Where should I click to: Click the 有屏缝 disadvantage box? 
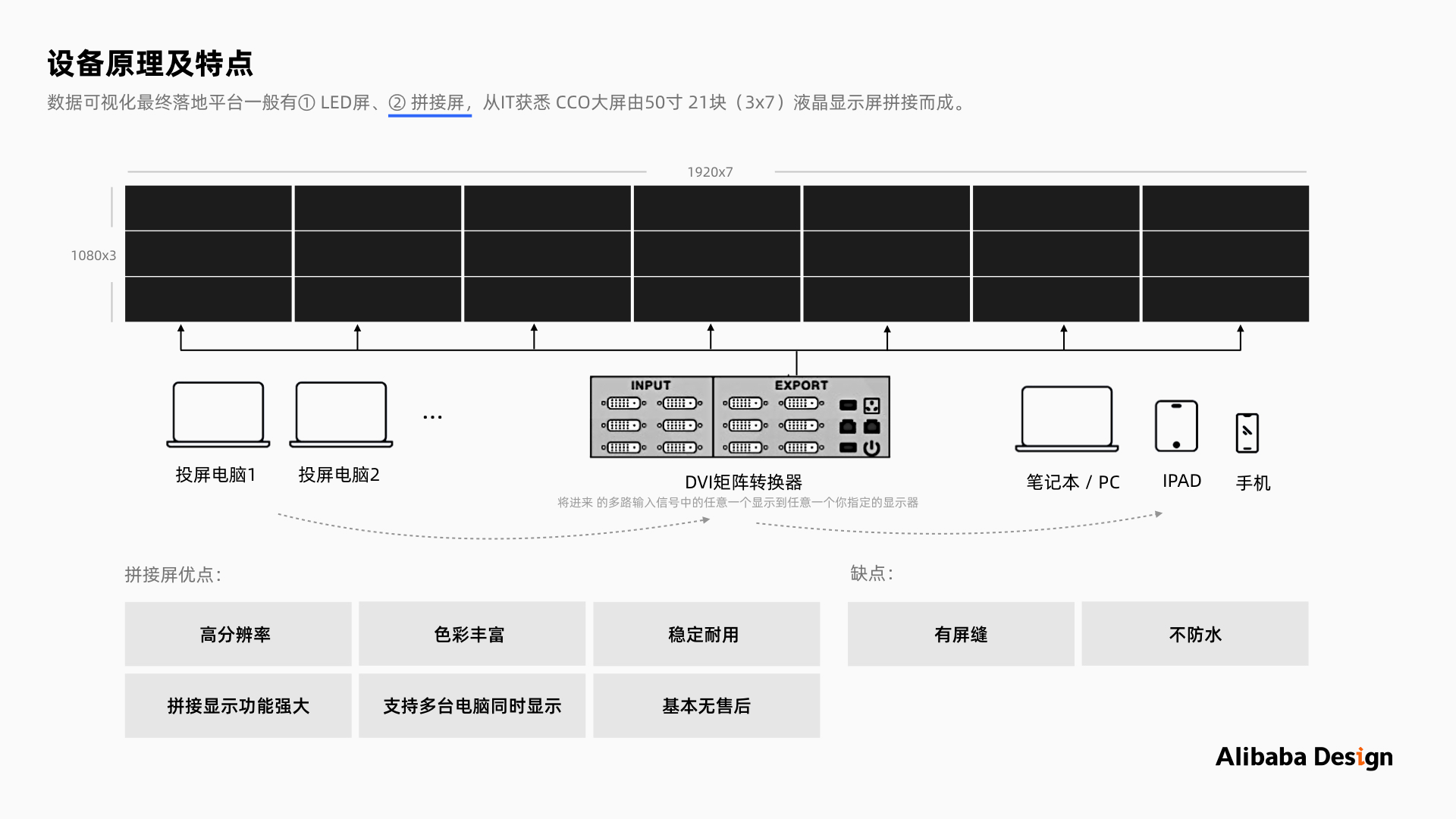point(961,634)
